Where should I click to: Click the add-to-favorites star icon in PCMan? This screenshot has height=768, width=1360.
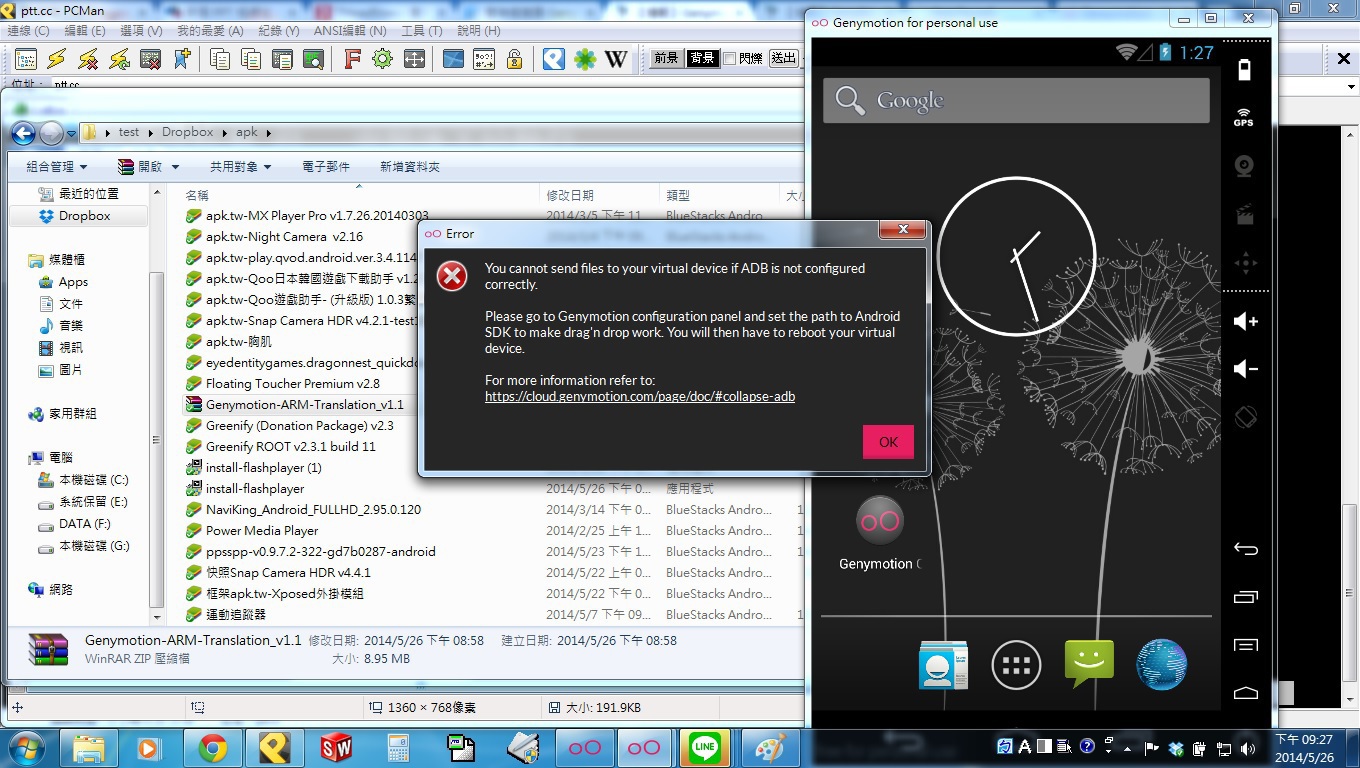coord(182,59)
